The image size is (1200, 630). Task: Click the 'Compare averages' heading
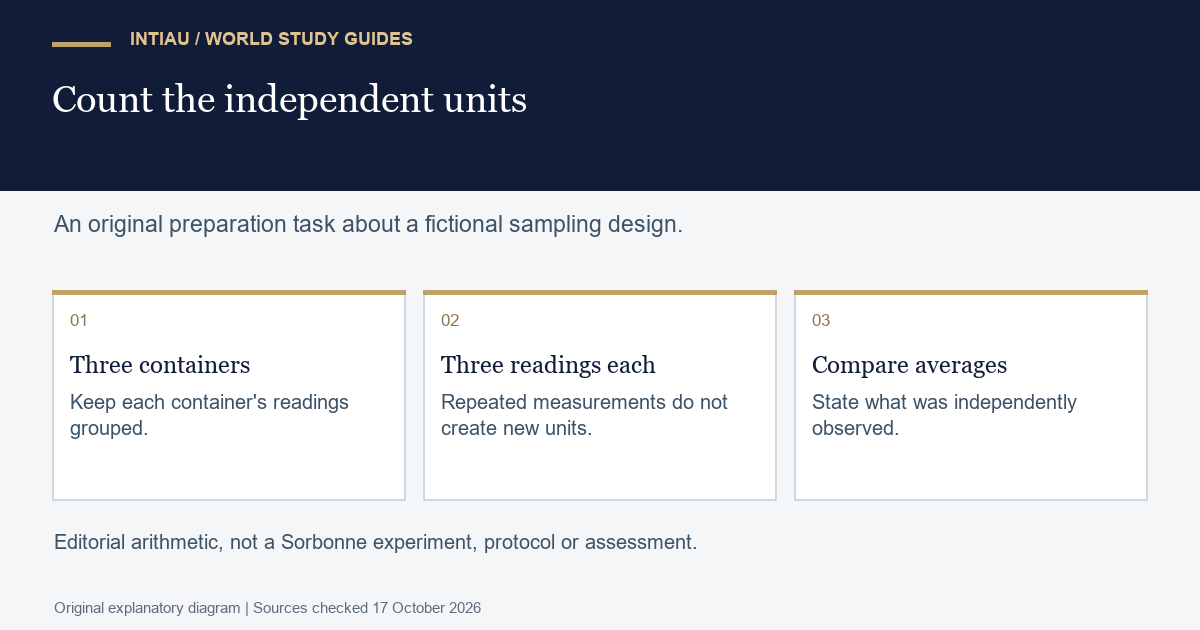click(x=909, y=365)
